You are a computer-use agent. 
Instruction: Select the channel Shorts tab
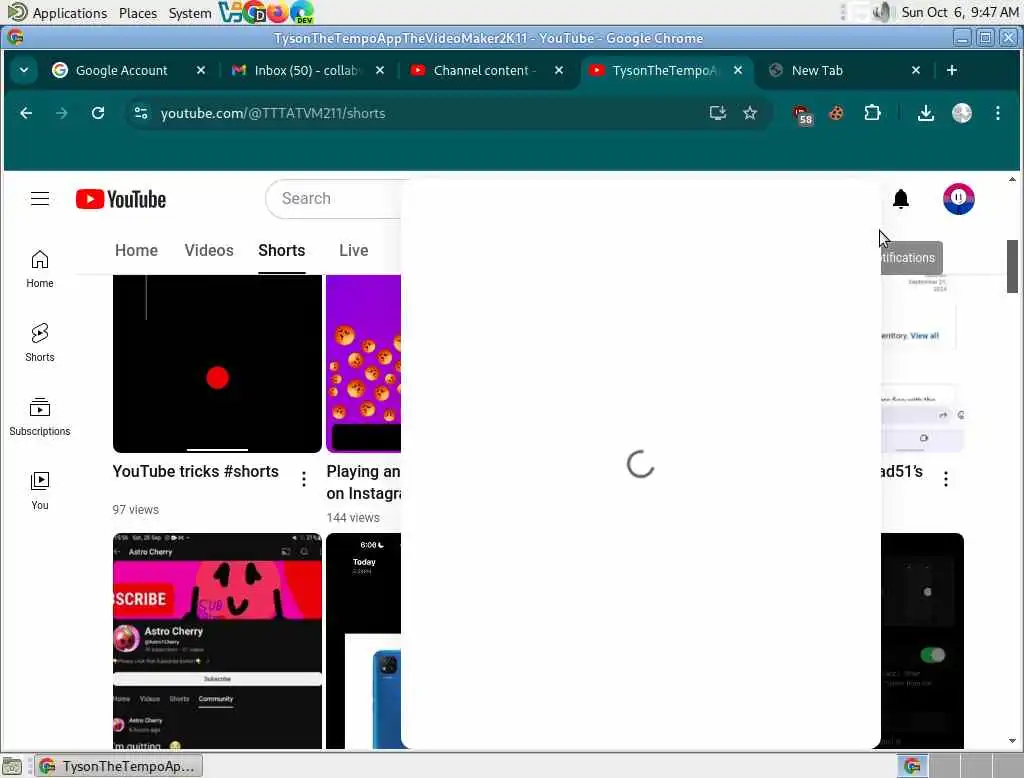(x=281, y=250)
